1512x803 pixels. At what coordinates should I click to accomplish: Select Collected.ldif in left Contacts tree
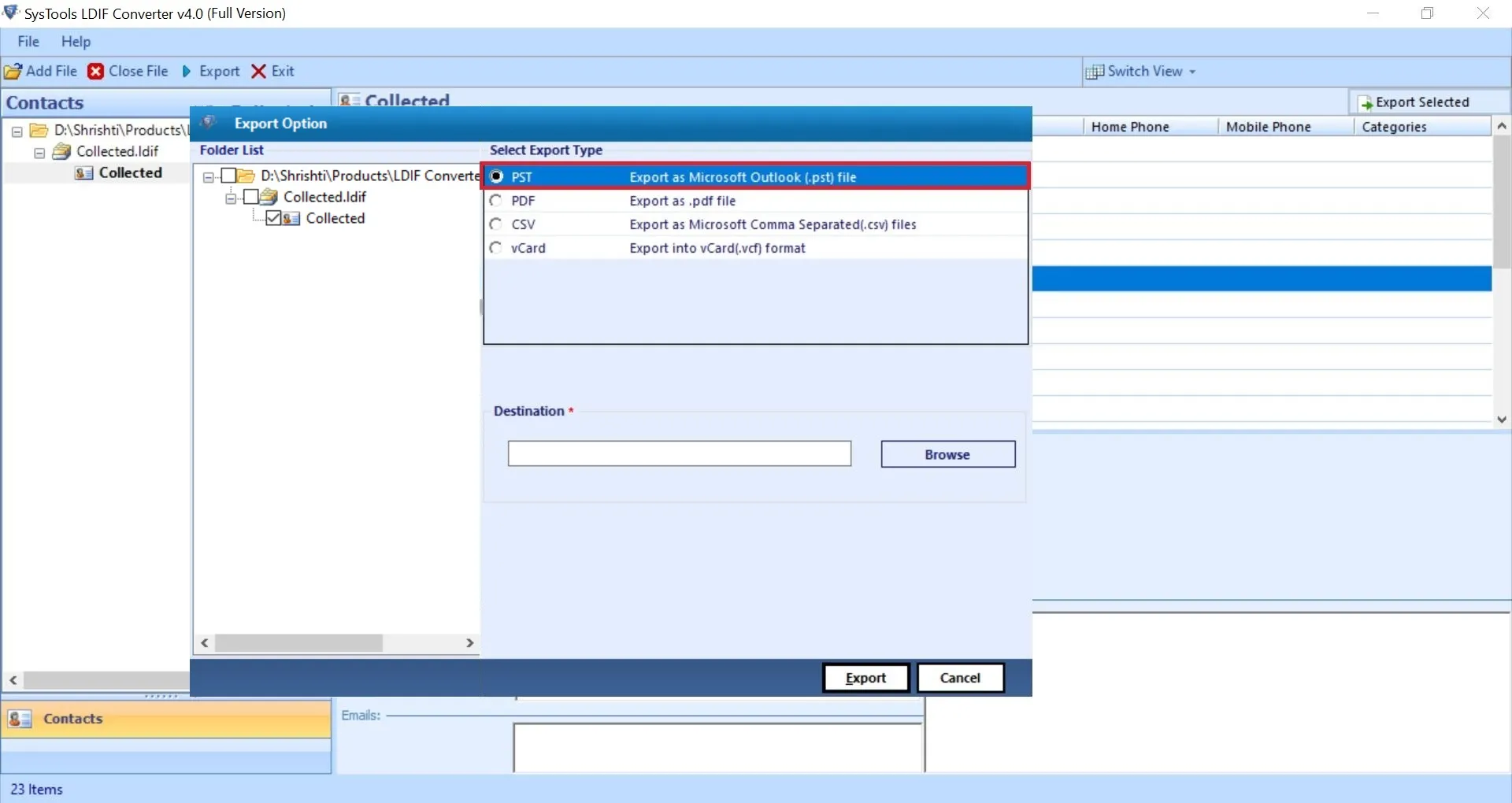pyautogui.click(x=117, y=151)
